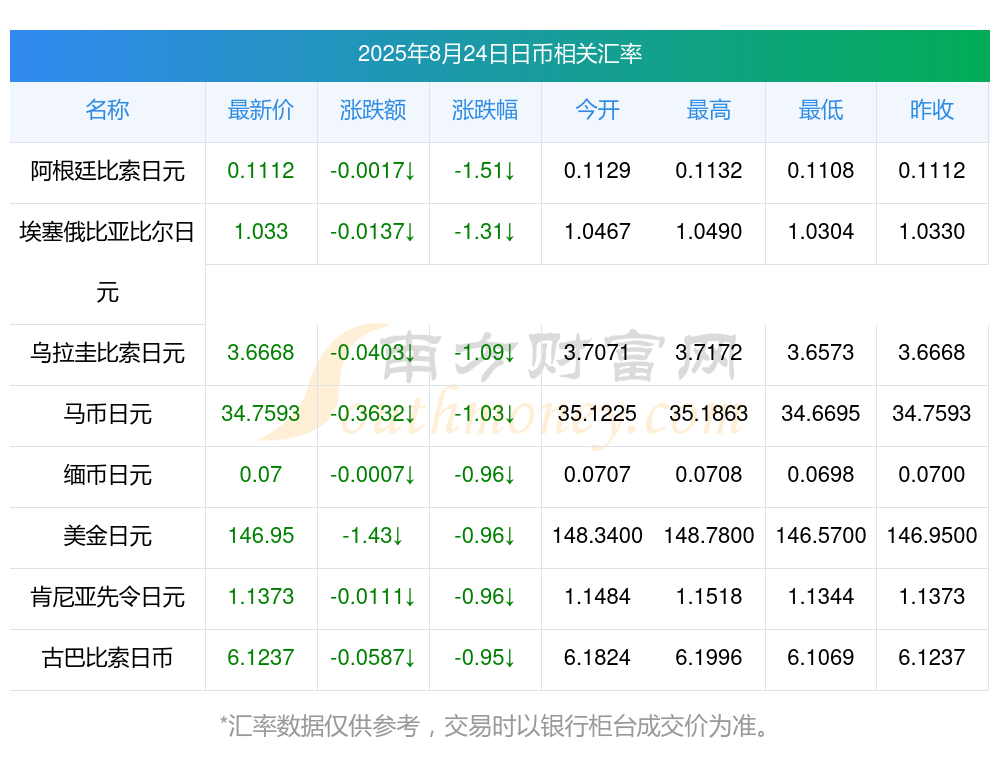Select the 乌拉圭比索日元 row name
This screenshot has height=757, width=1000.
(x=107, y=353)
